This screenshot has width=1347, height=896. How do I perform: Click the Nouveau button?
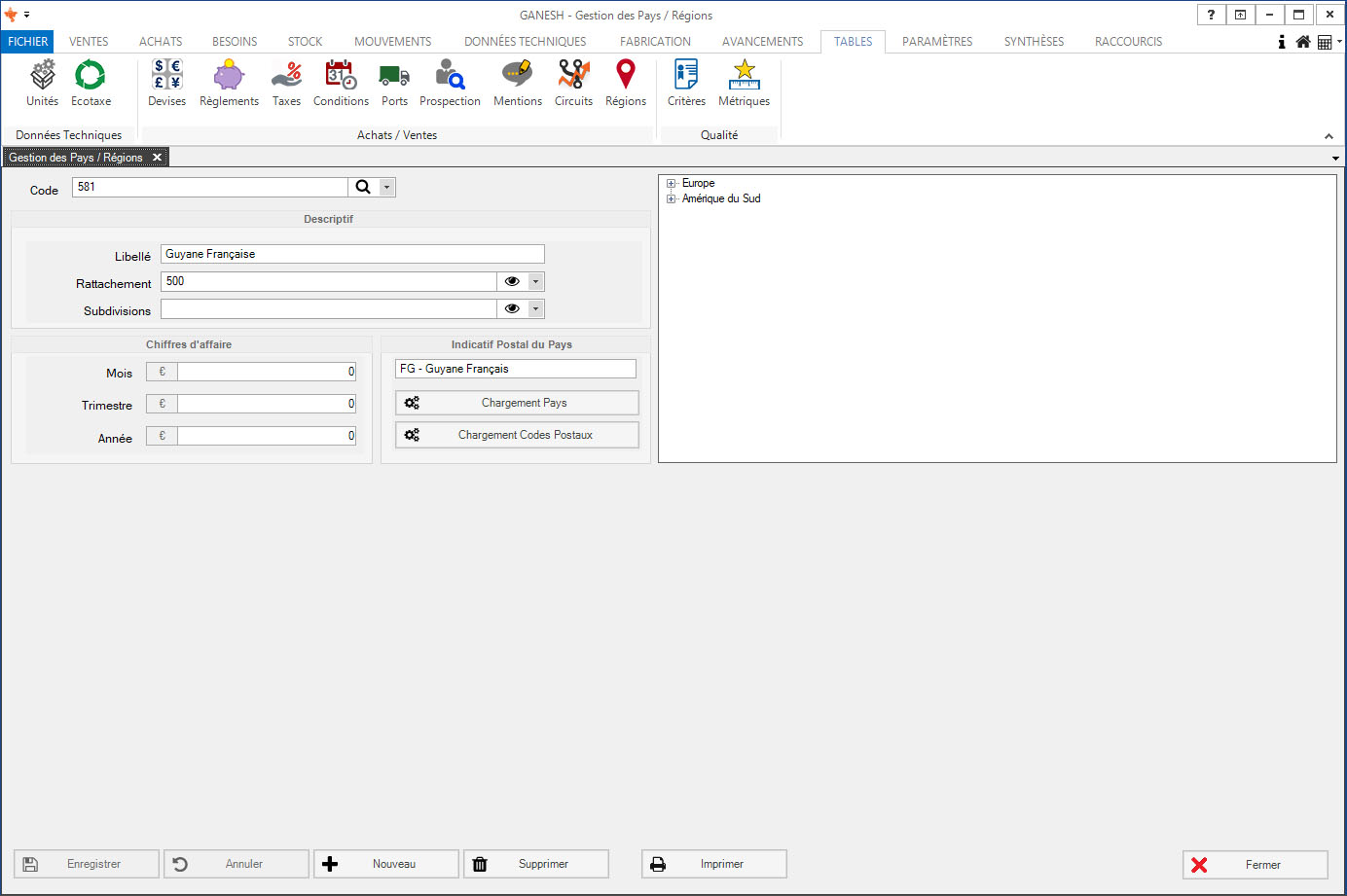(386, 864)
